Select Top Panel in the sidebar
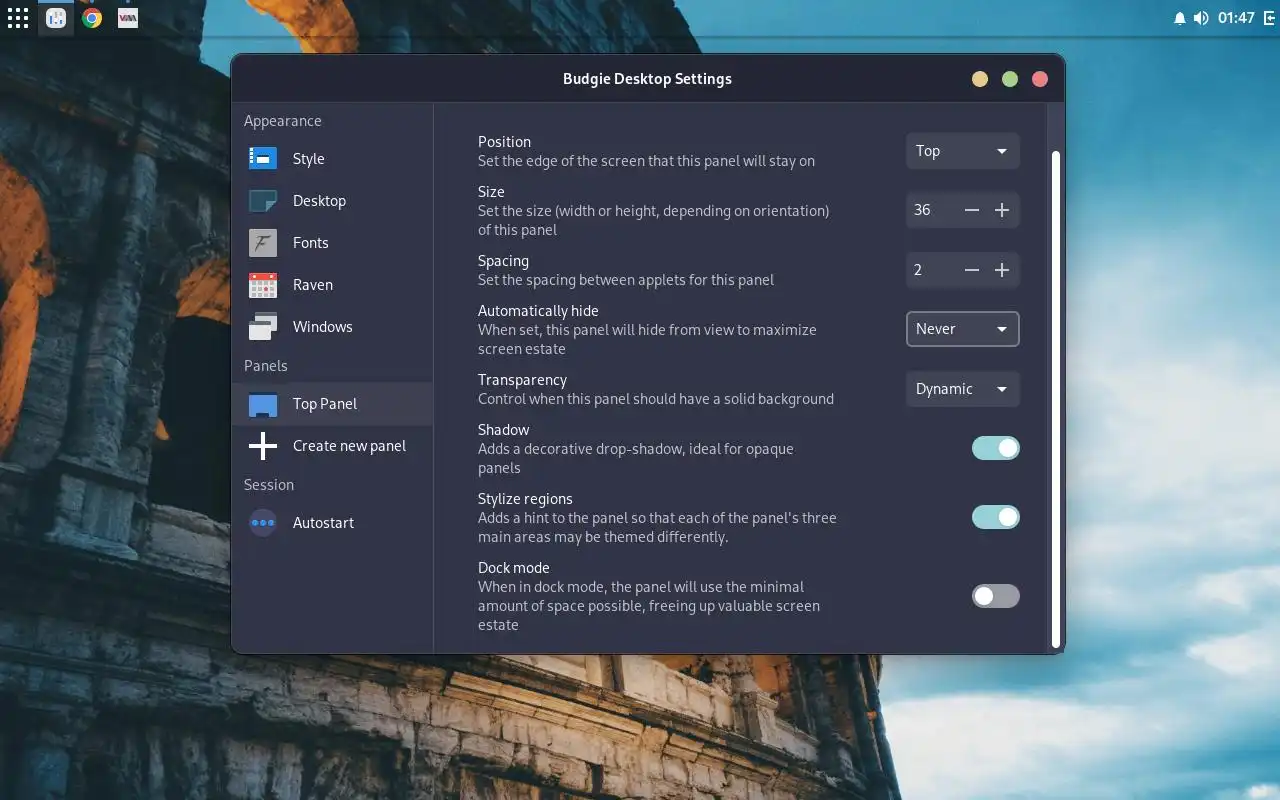Viewport: 1280px width, 800px height. pos(333,404)
